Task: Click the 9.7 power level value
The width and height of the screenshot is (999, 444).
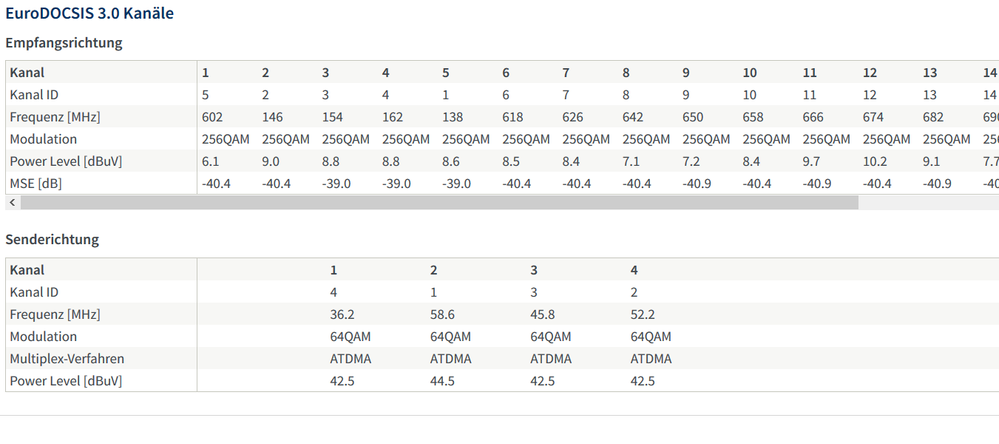Action: (x=811, y=161)
